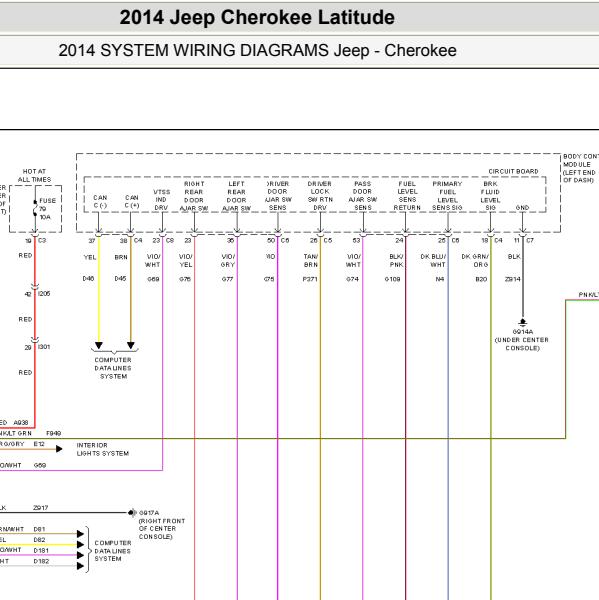This screenshot has width=599, height=600.
Task: Click the 'G914A (UNDER CENTER CONSOLE)' ground label
Action: 522,340
